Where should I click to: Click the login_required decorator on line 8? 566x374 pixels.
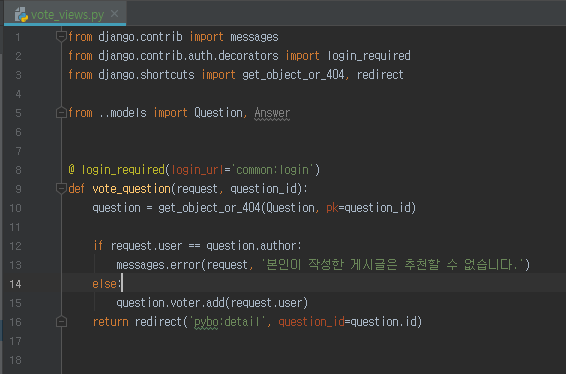point(123,170)
